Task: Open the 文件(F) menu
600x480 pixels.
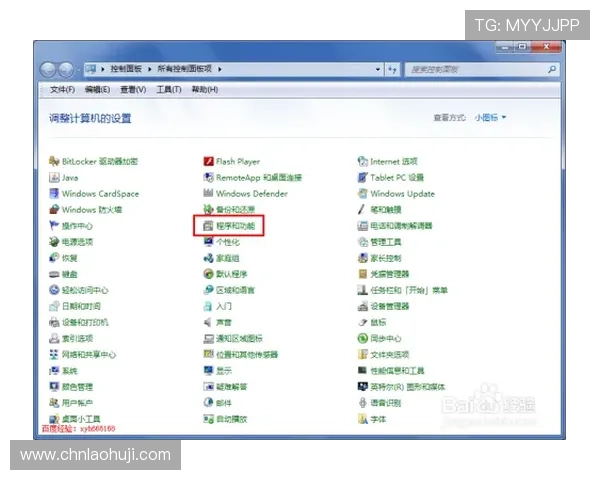Action: tap(62, 90)
